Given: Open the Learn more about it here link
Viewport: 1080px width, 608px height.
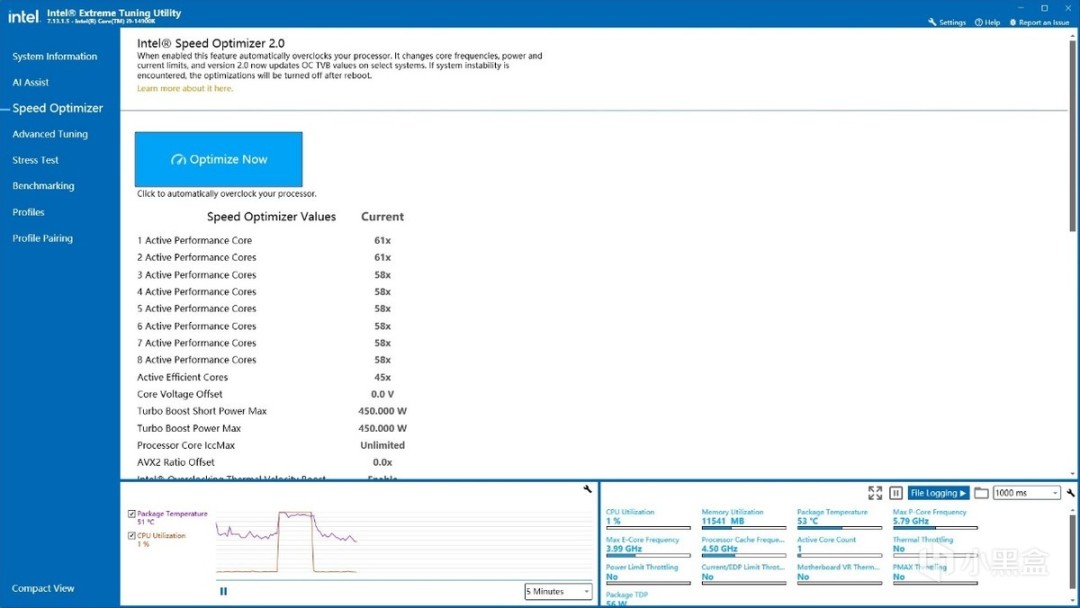Looking at the screenshot, I should (x=185, y=88).
